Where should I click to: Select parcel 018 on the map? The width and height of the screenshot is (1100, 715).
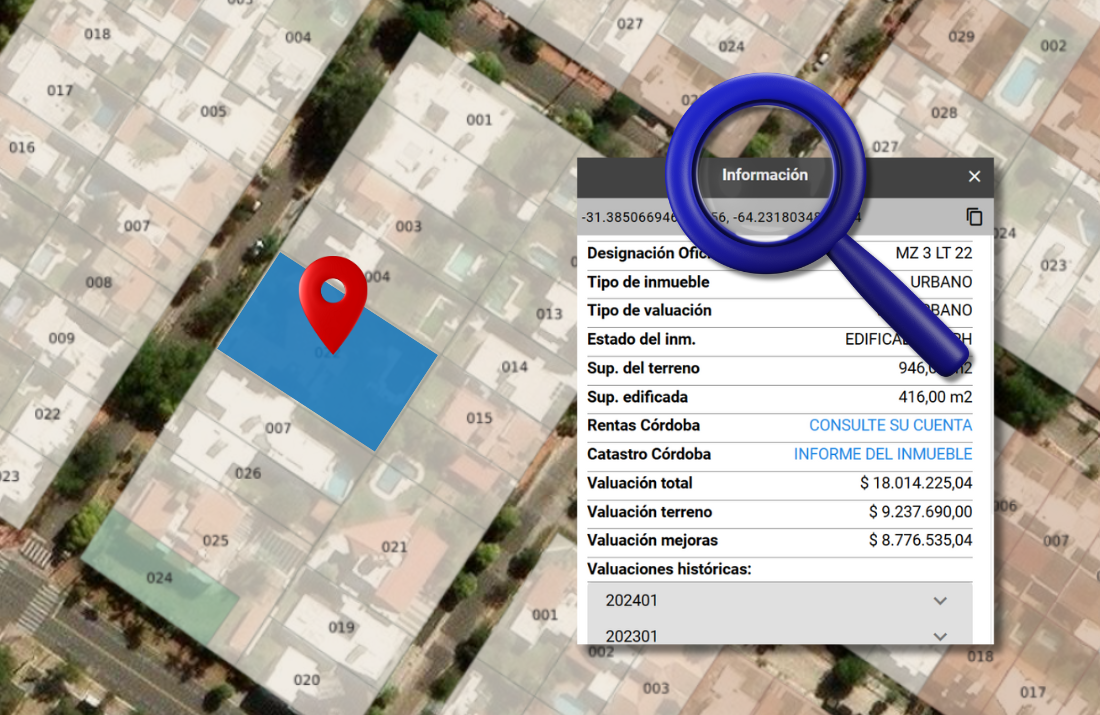point(97,34)
